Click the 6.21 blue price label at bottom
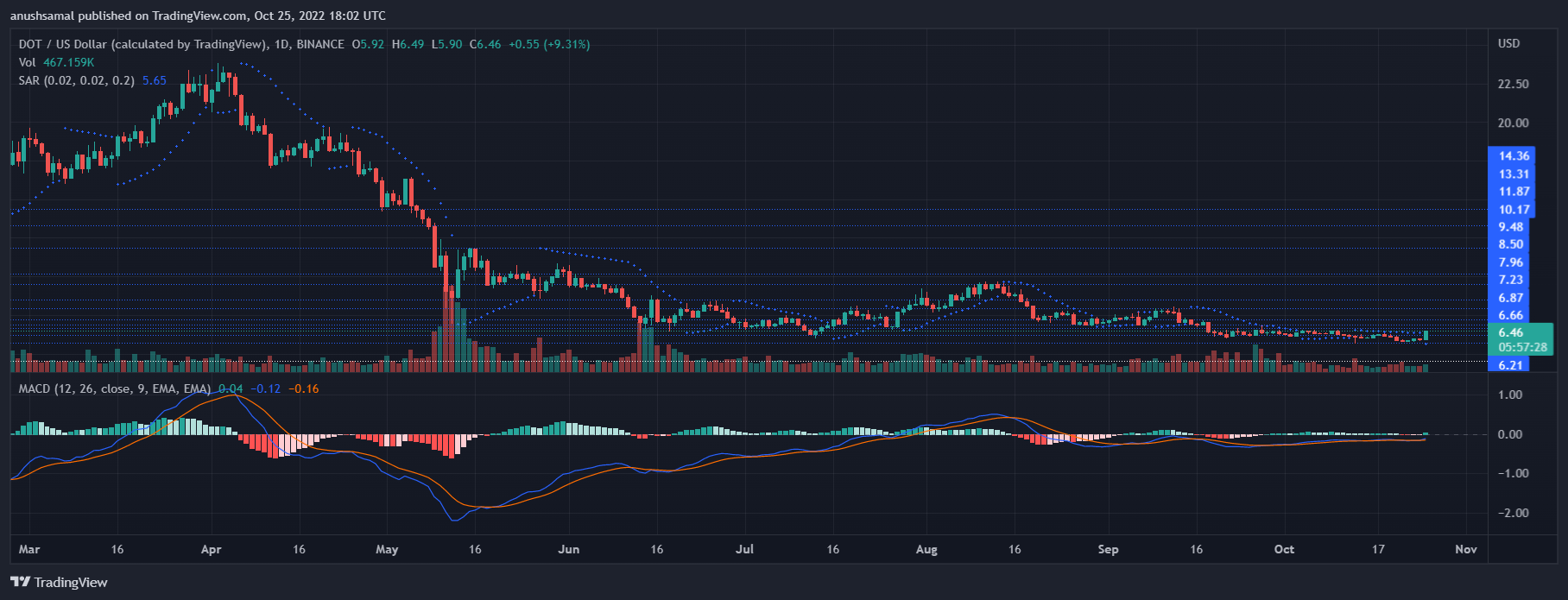The image size is (1568, 600). 1510,365
